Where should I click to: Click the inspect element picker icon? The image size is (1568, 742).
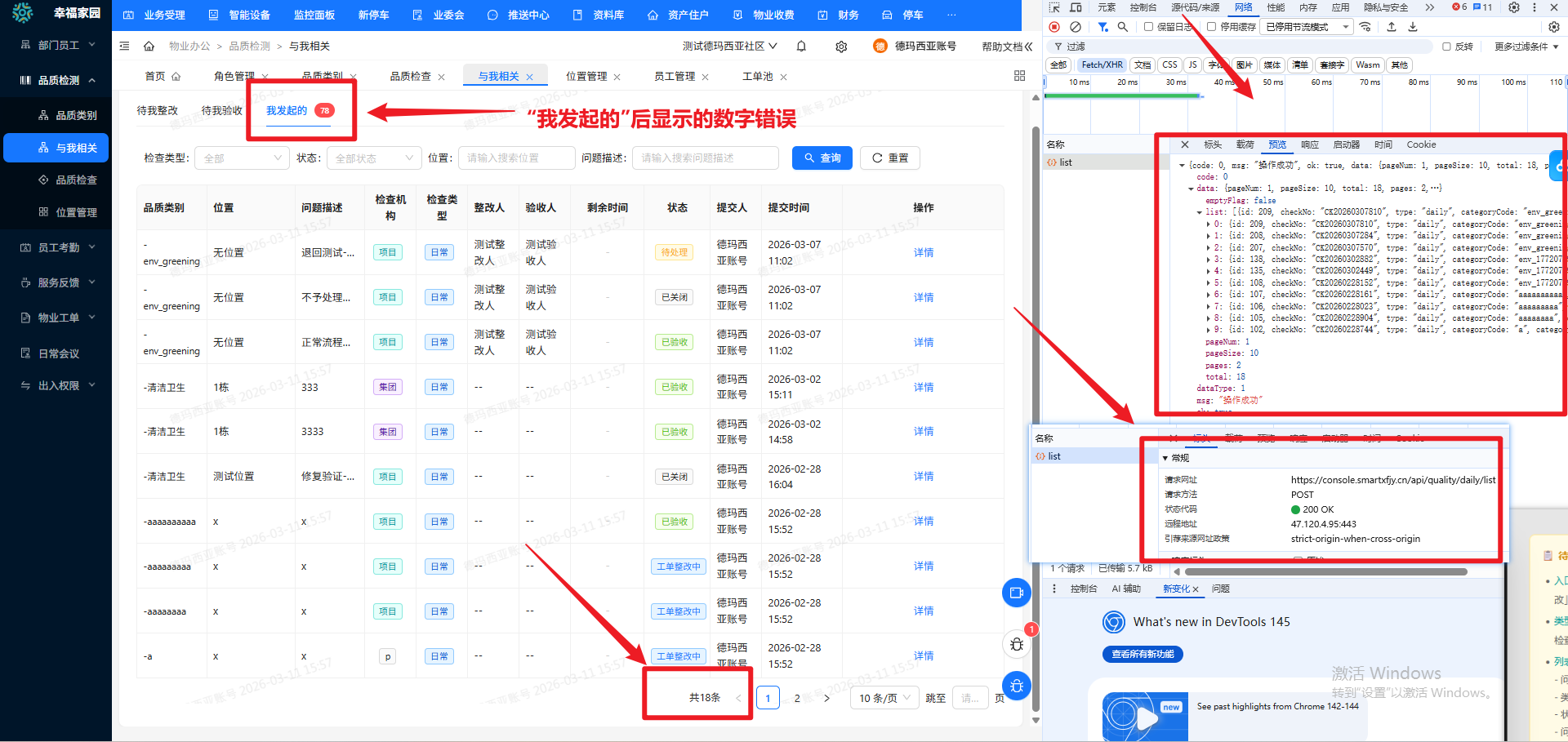tap(1054, 7)
